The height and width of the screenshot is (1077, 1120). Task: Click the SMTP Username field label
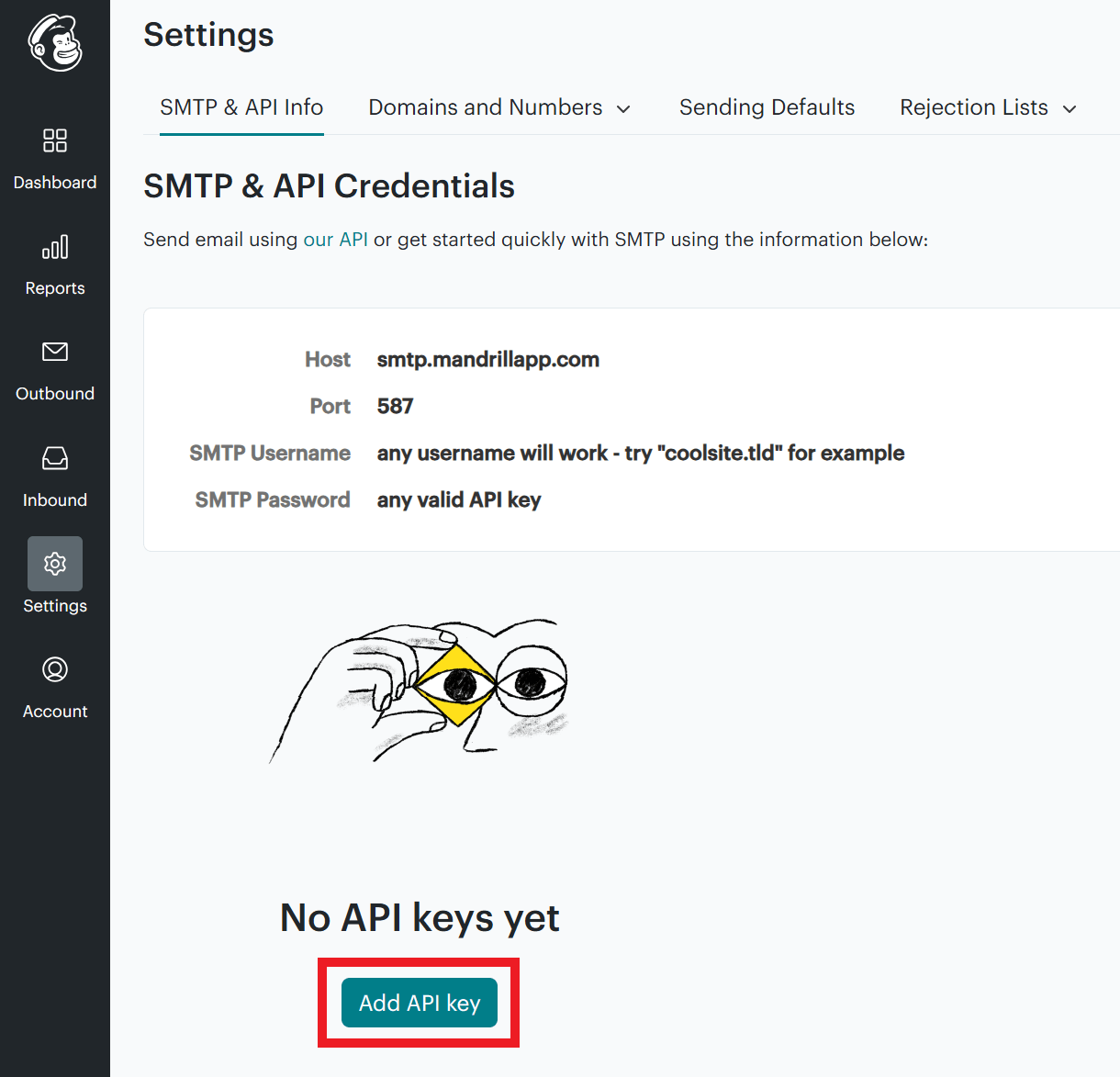pyautogui.click(x=270, y=454)
